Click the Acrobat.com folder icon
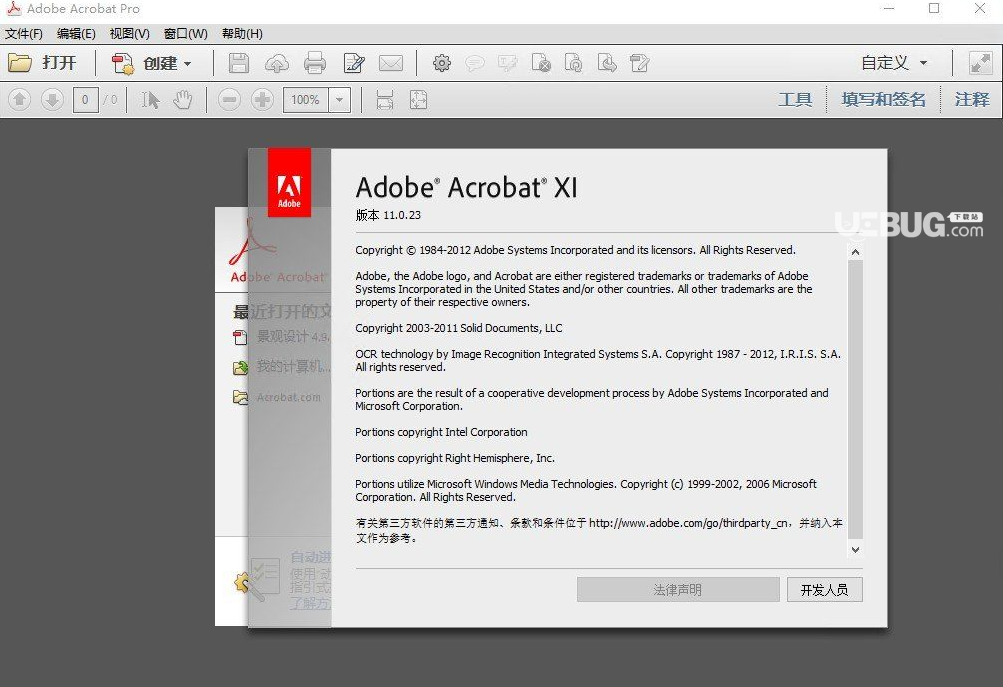The image size is (1003, 687). (241, 398)
